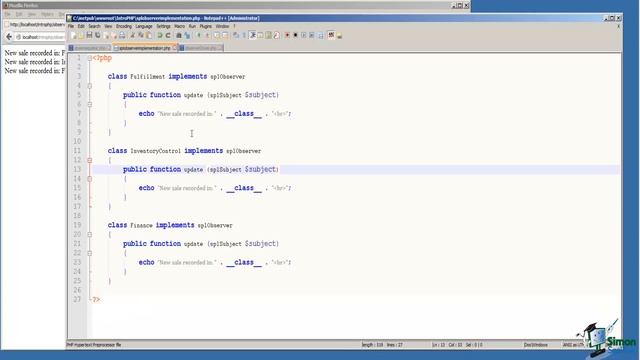Close all documents via toolbar icon
The height and width of the screenshot is (360, 640).
tap(114, 36)
